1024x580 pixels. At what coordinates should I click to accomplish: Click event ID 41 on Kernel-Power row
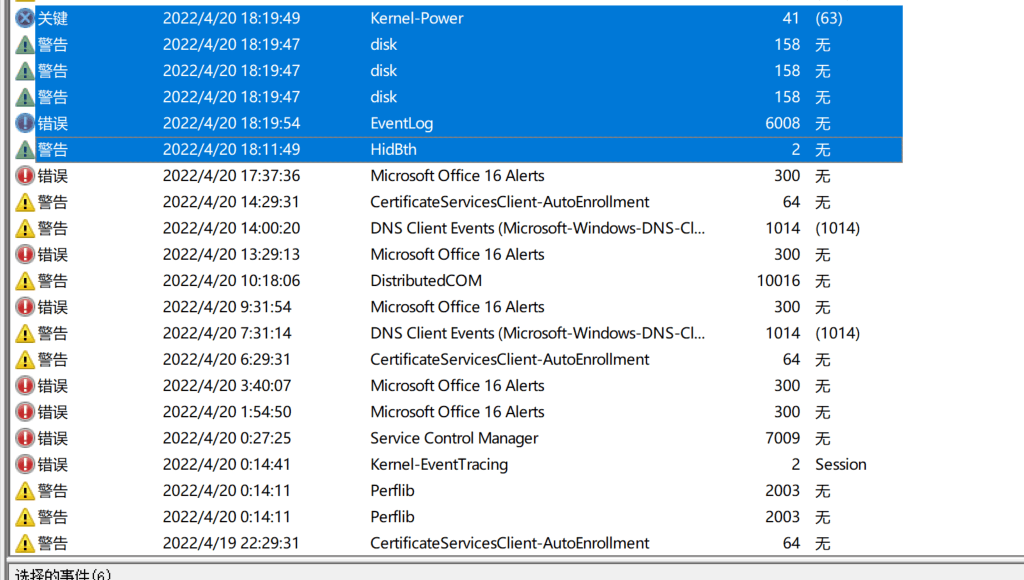(791, 18)
